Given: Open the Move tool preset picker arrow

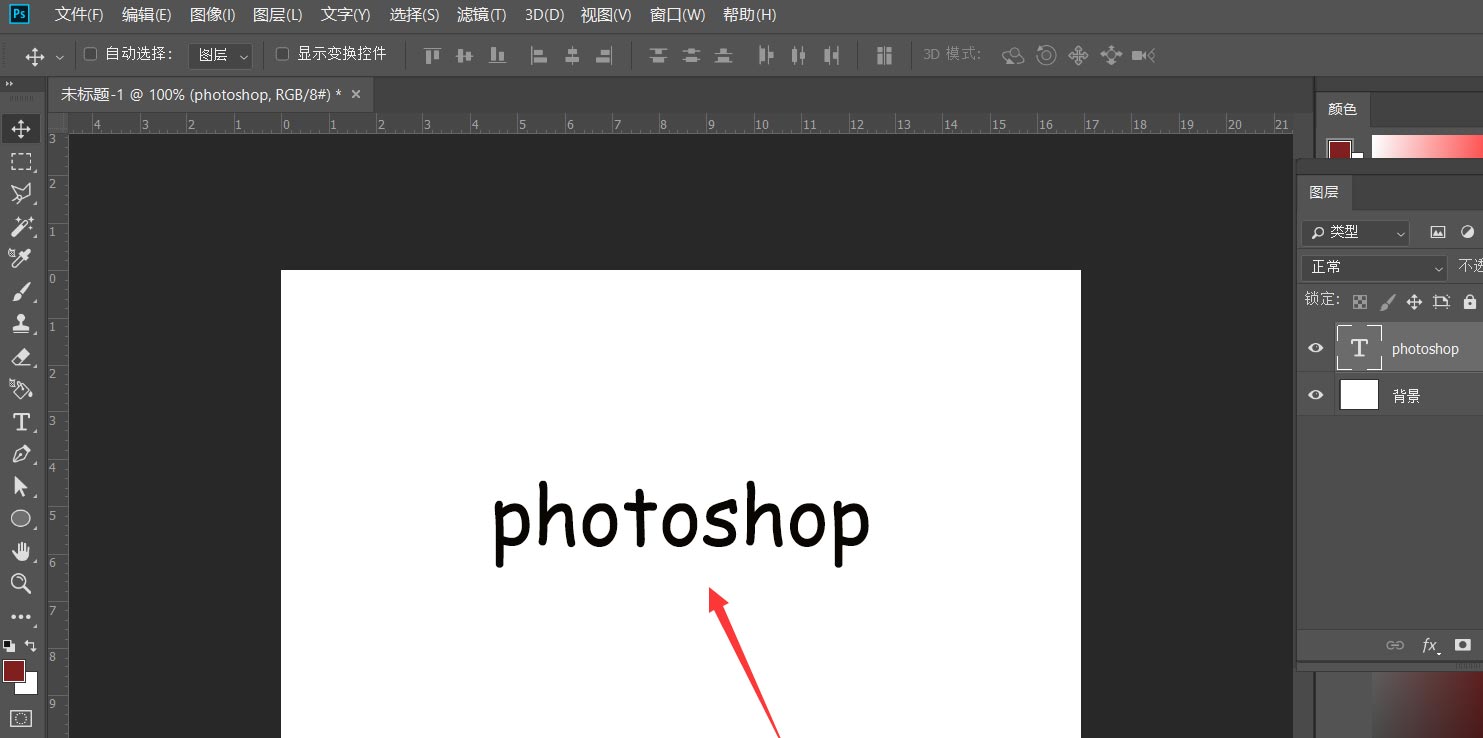Looking at the screenshot, I should click(60, 57).
